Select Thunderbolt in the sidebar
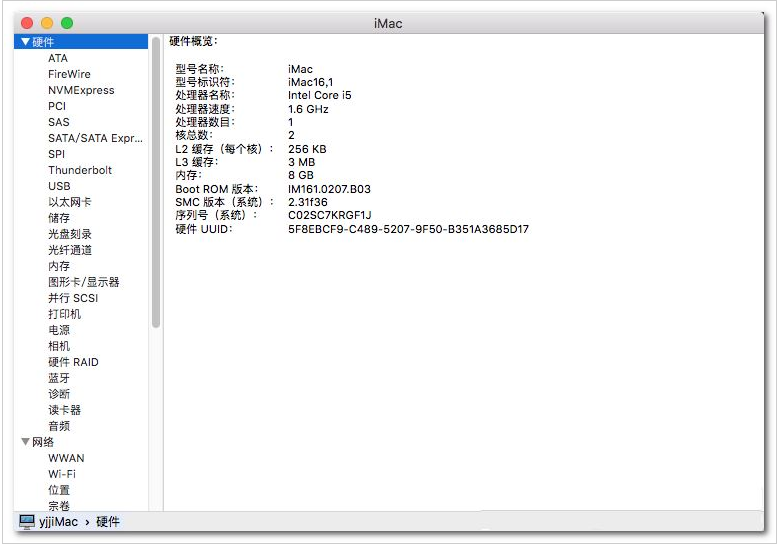783x546 pixels. pyautogui.click(x=80, y=170)
